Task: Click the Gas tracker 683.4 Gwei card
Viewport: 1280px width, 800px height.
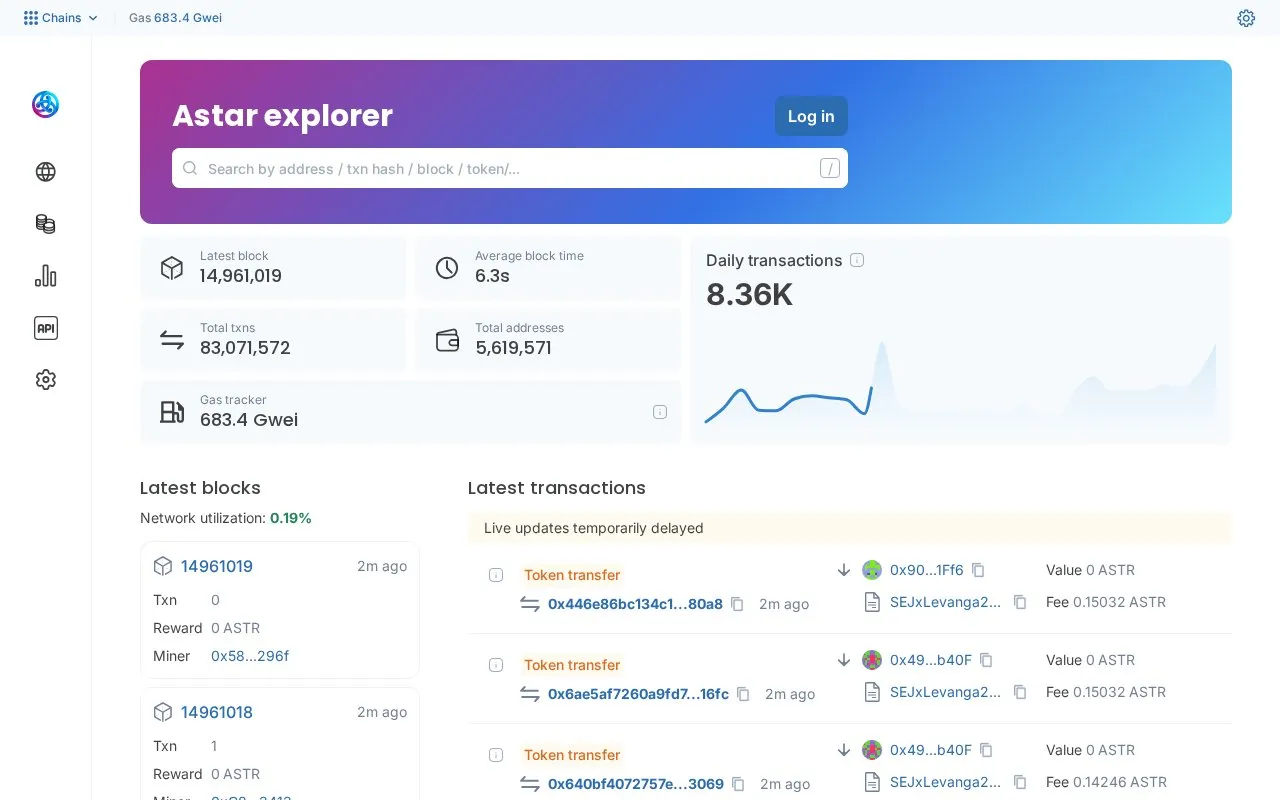Action: pos(410,411)
